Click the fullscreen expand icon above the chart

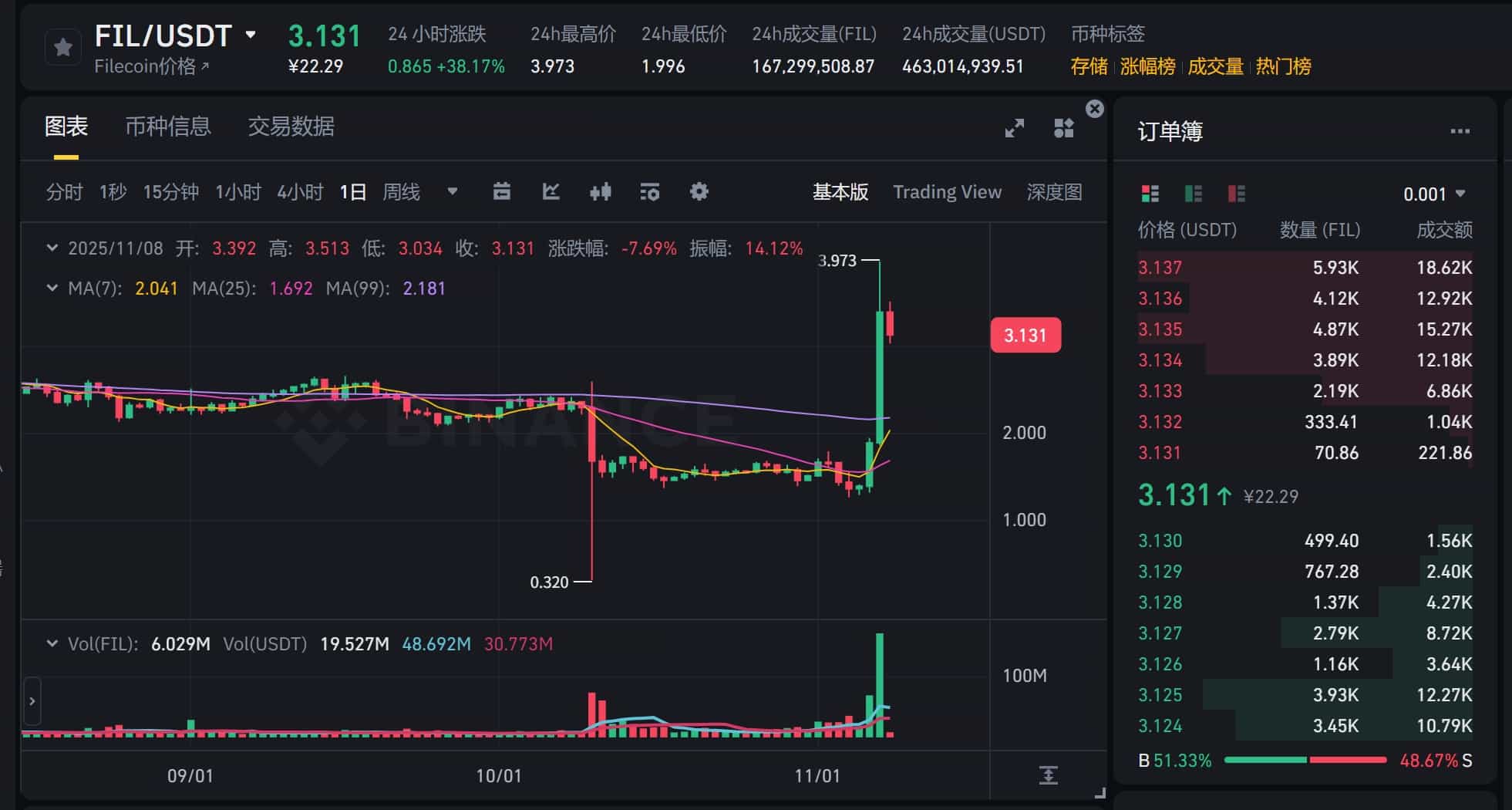(x=1015, y=128)
